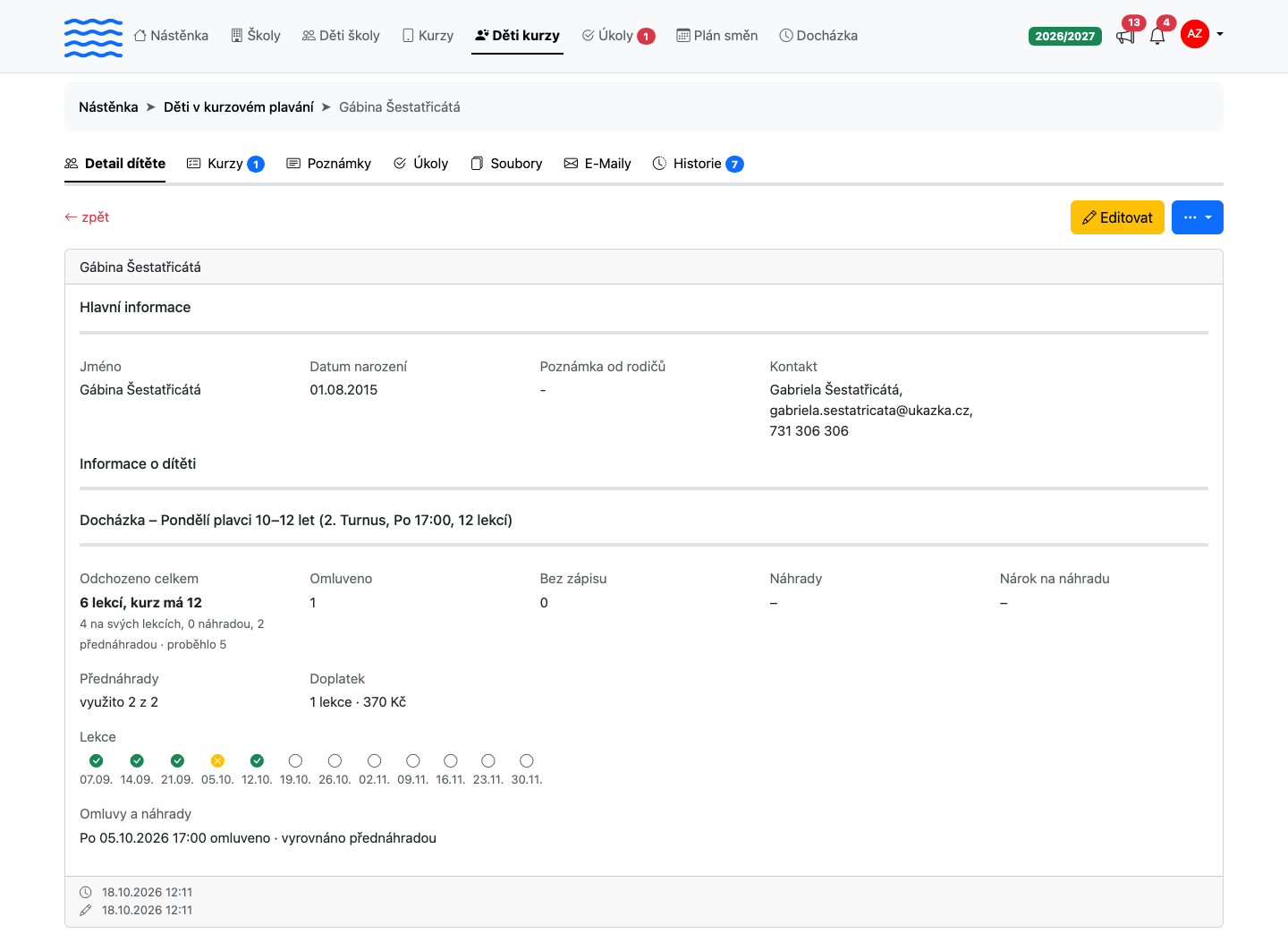Click the blue waves logo

click(x=94, y=38)
